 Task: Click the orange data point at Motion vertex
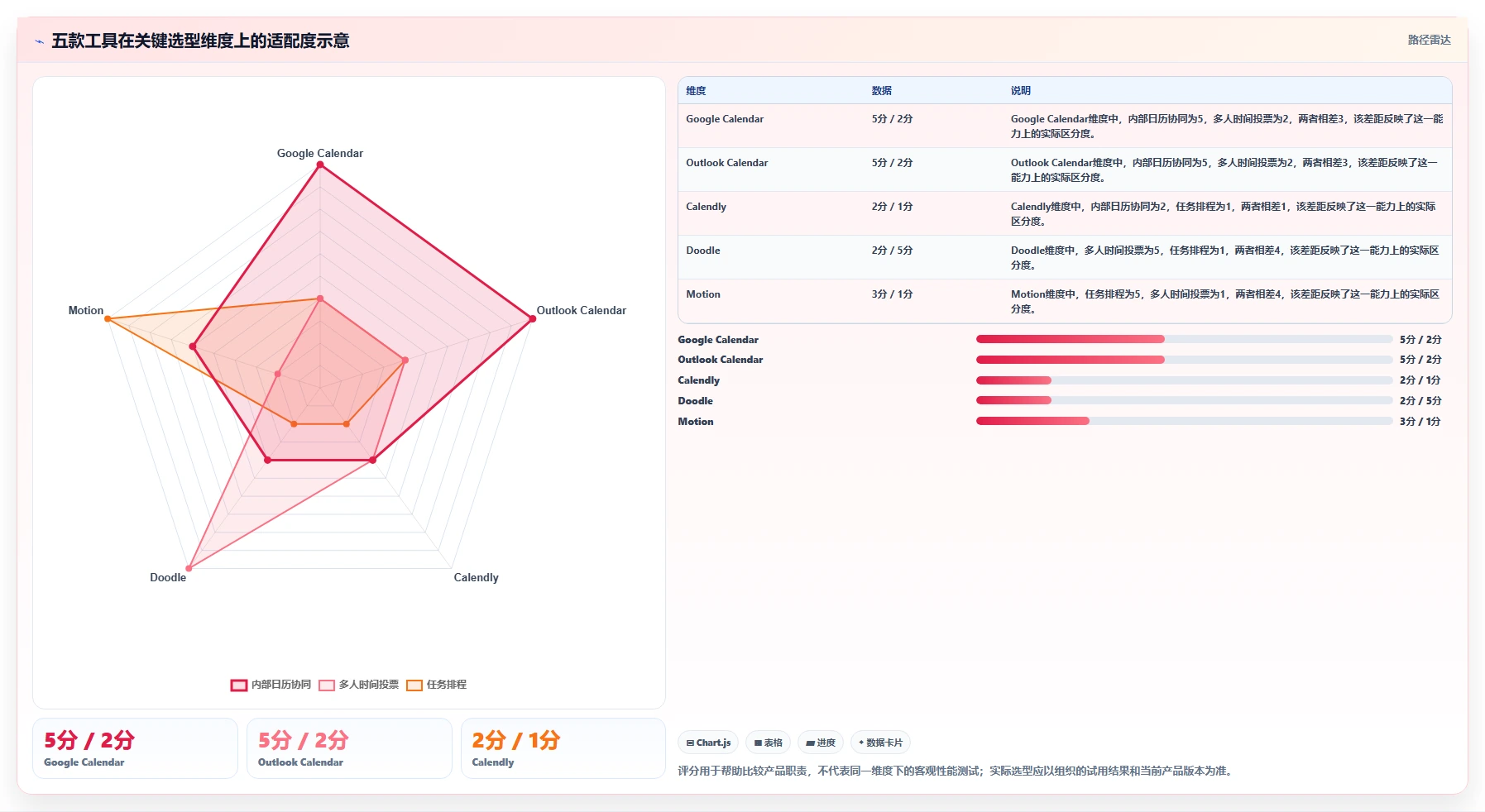(x=108, y=318)
